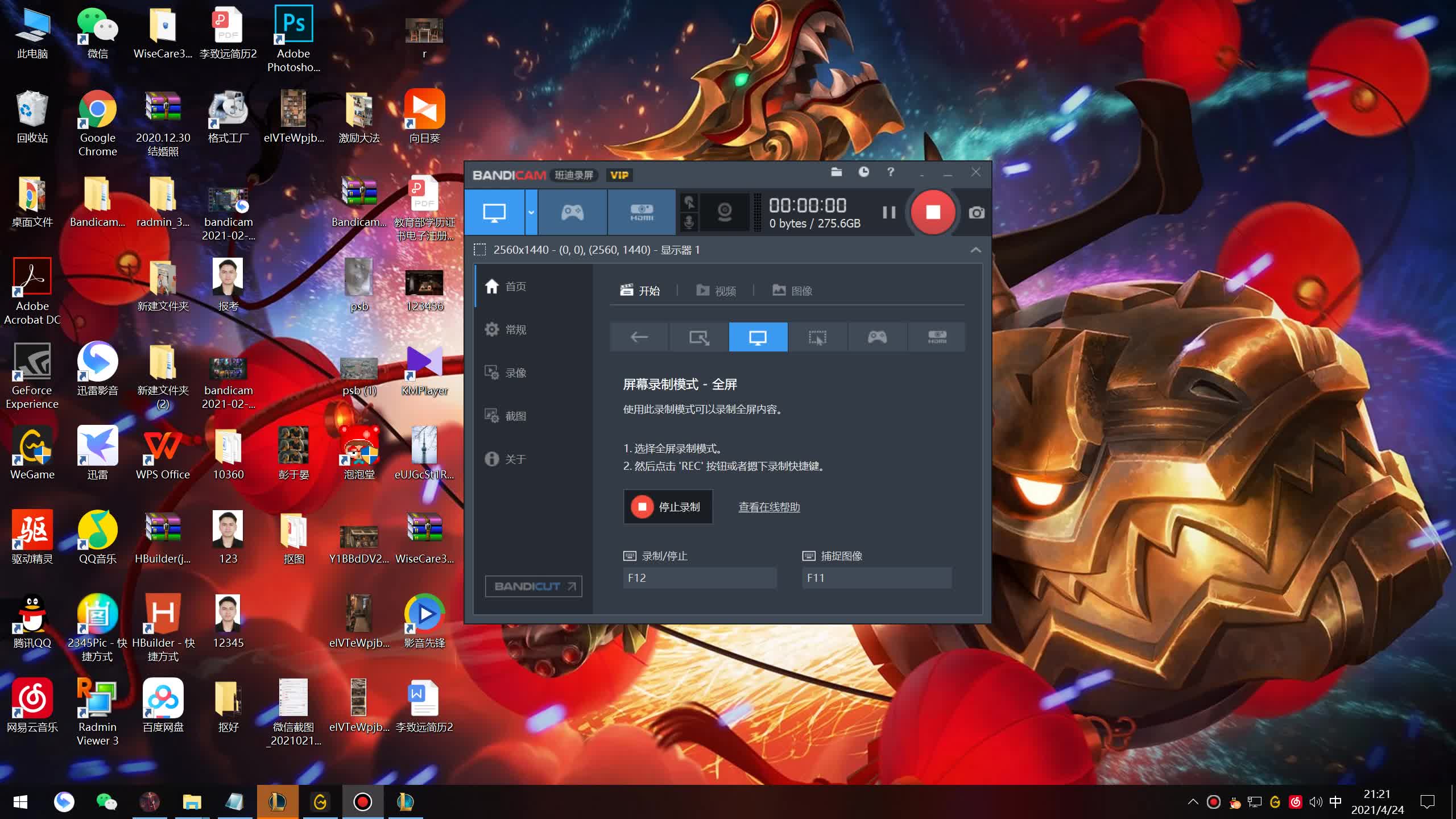The height and width of the screenshot is (819, 1456).
Task: Open help question mark icon
Action: coord(891,172)
